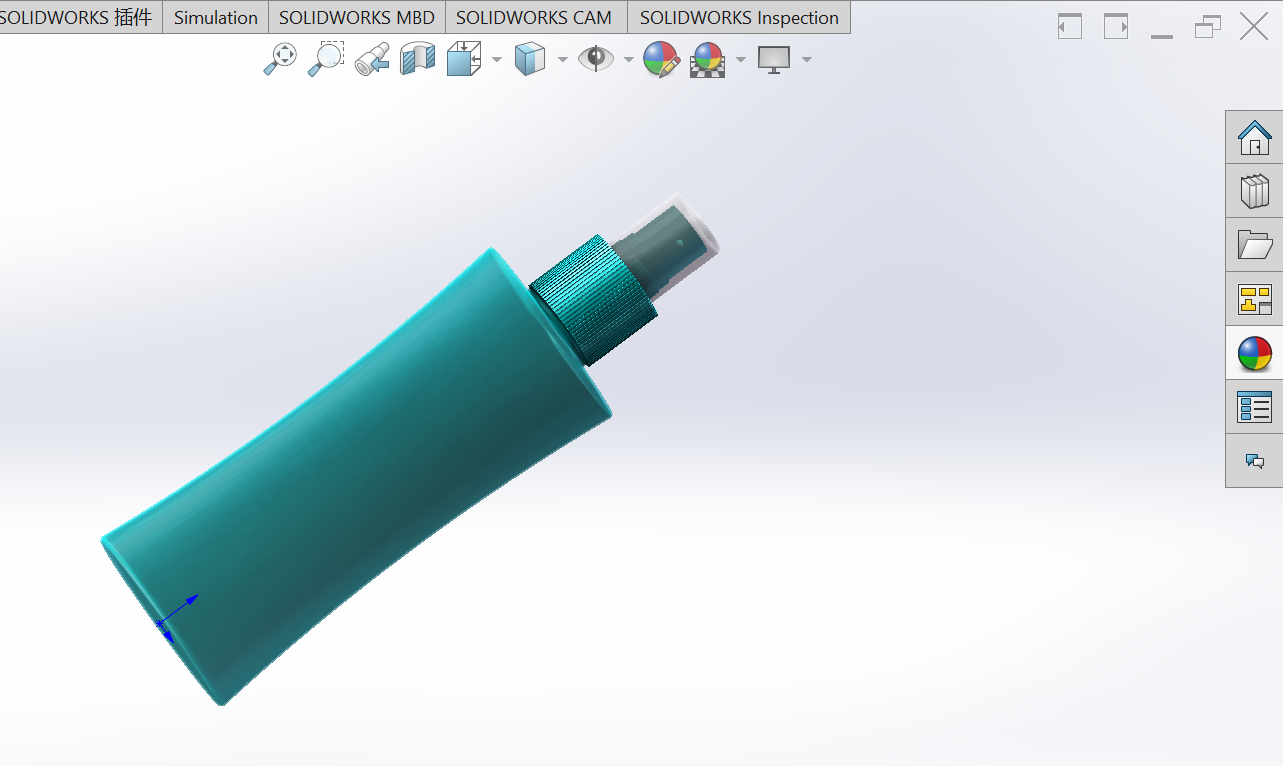Screen dimensions: 1283x766
Task: Select the SOLIDWORKS CAM tab
Action: 534,17
